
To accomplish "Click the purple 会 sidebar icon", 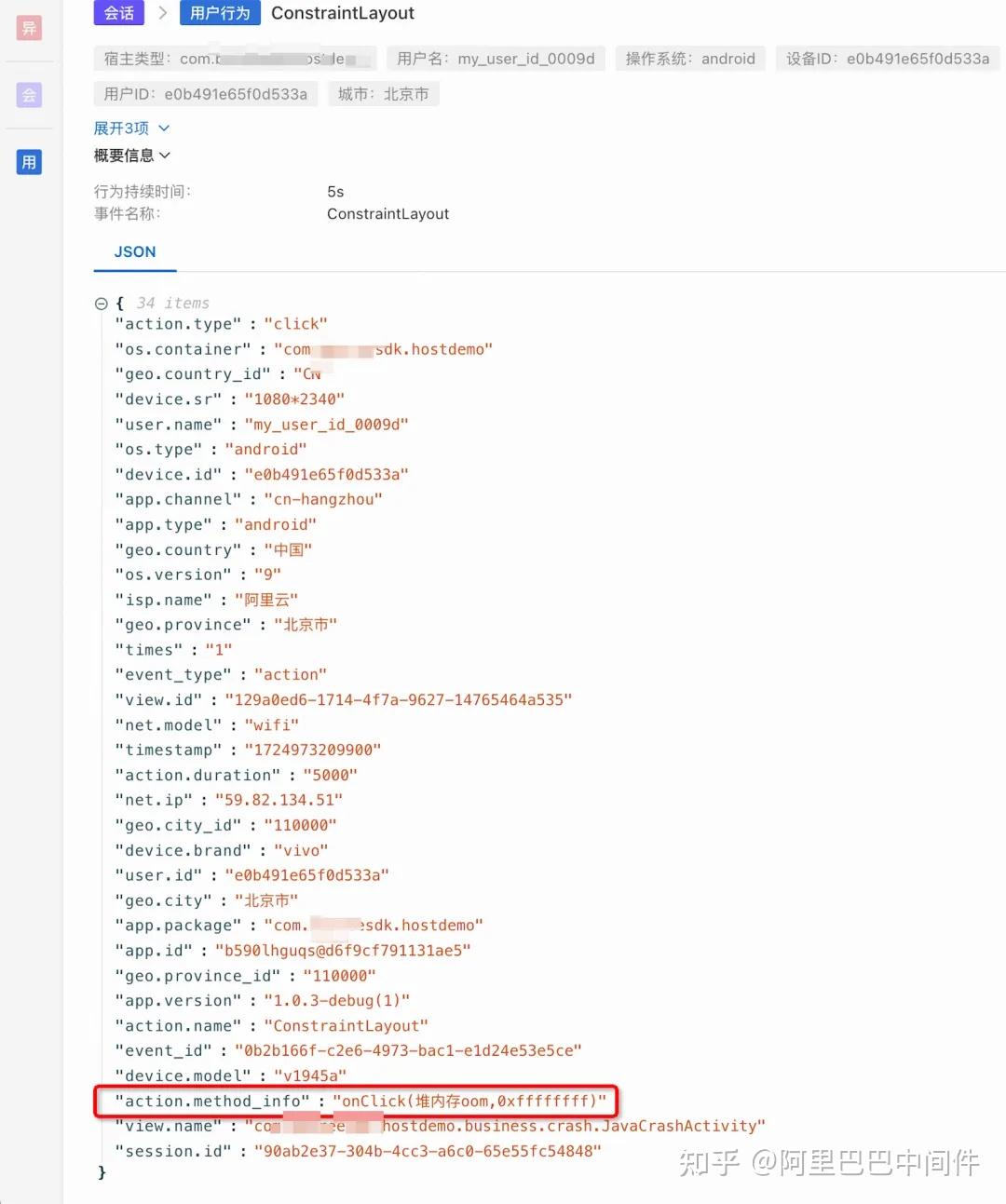I will pos(29,95).
